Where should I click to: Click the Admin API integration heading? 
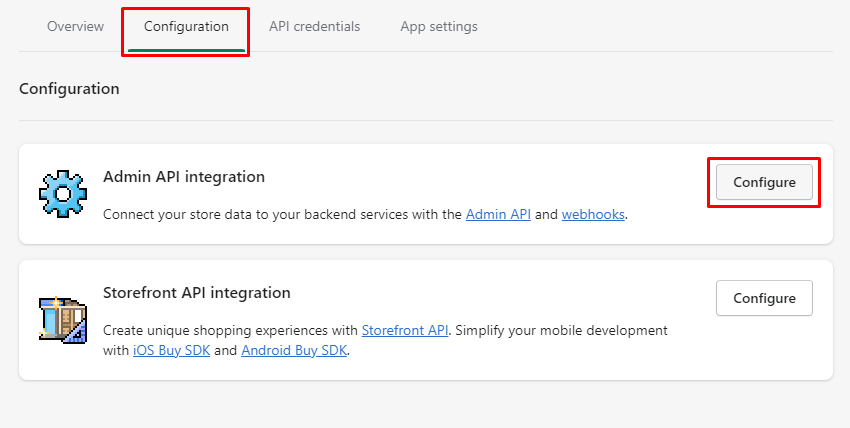184,177
